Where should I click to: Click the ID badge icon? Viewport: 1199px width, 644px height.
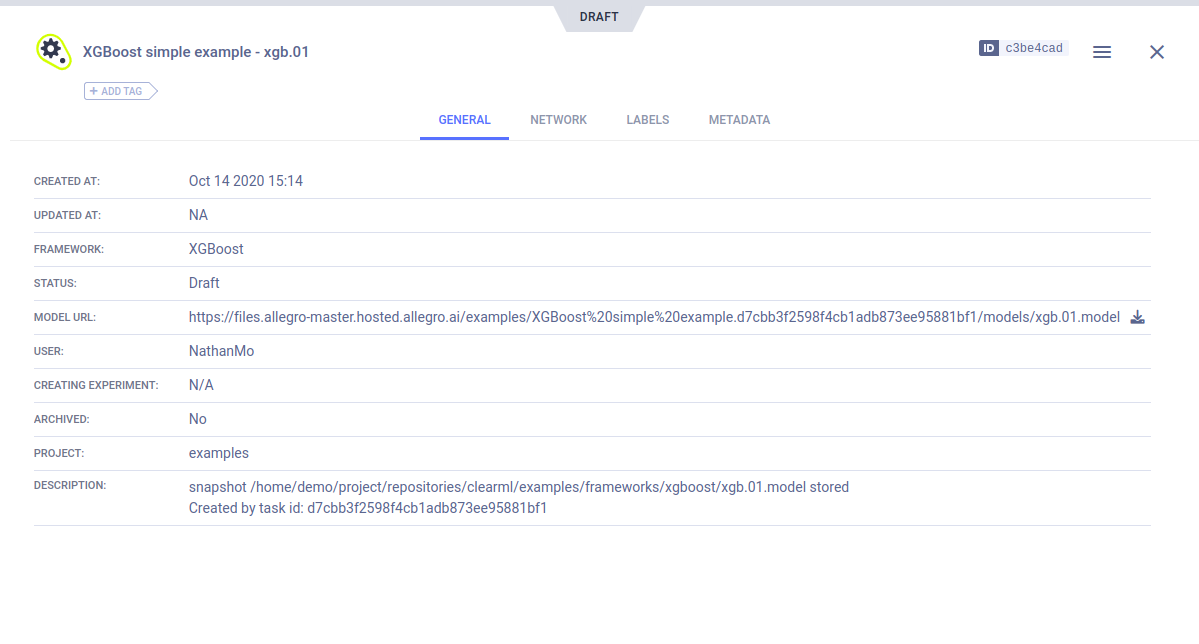989,48
